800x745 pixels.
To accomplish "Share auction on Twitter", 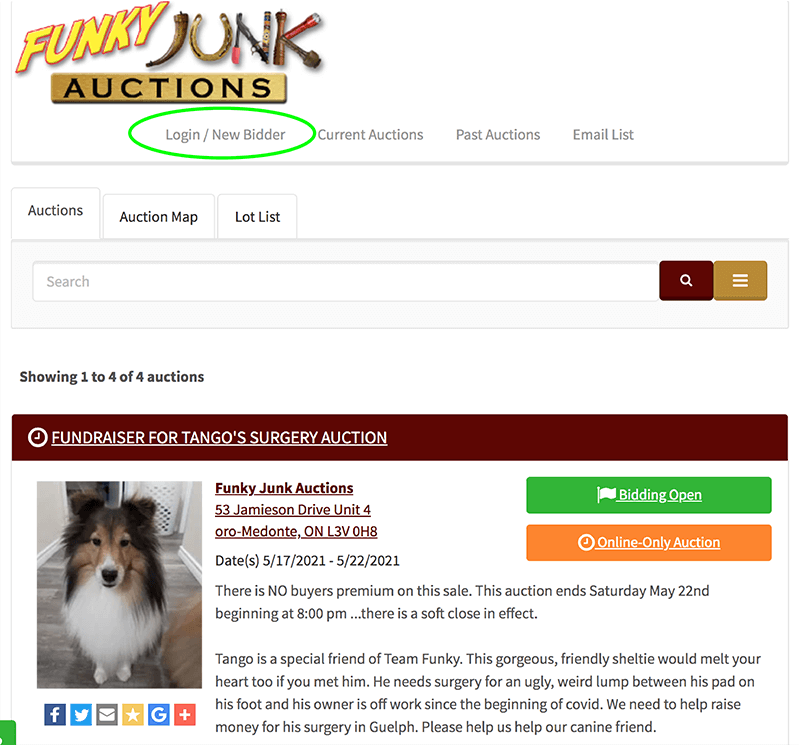I will tap(81, 714).
